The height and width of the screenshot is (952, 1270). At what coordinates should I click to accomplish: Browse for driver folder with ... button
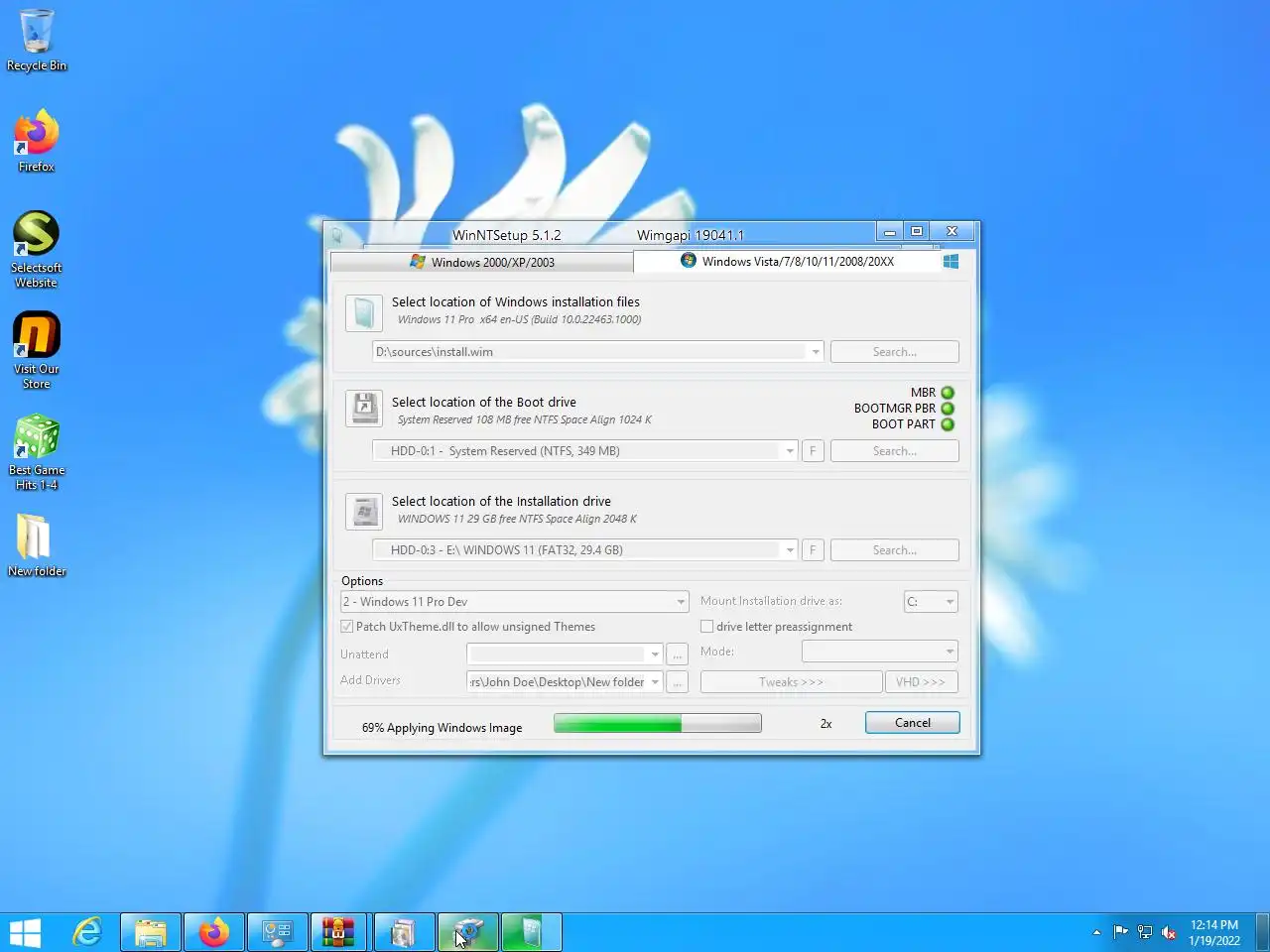[x=678, y=682]
